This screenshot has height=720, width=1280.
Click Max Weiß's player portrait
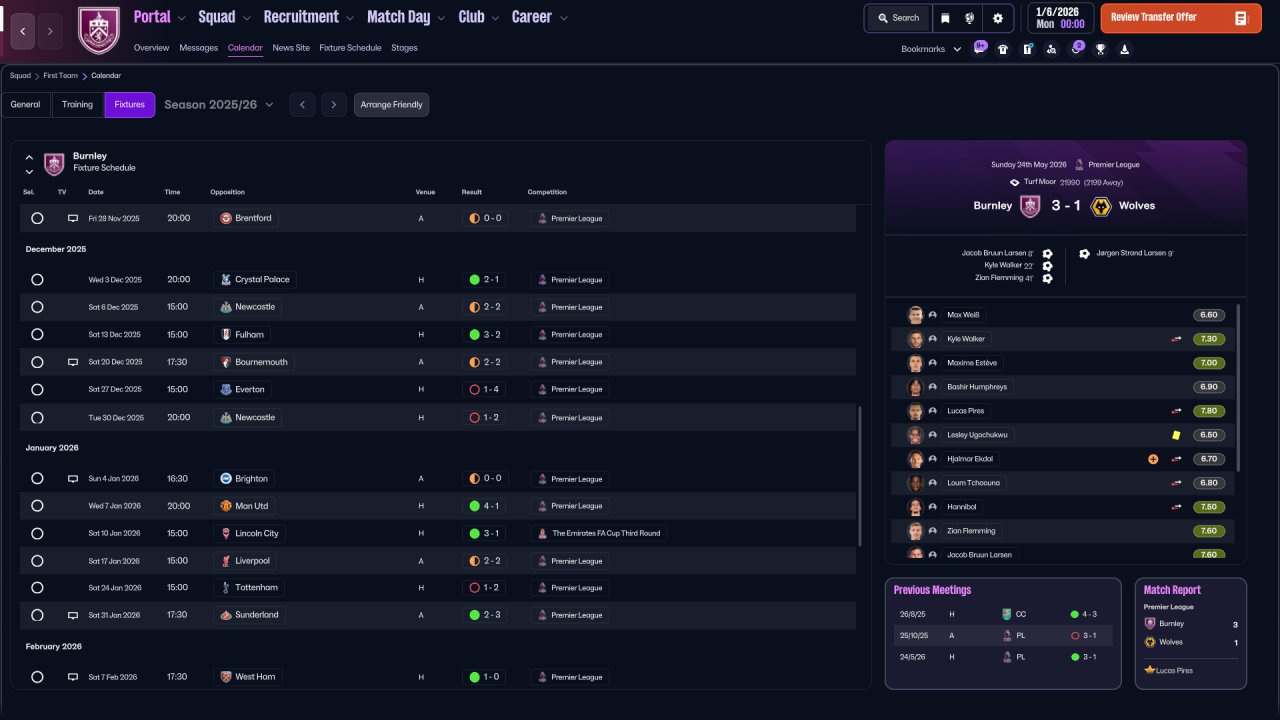point(915,315)
